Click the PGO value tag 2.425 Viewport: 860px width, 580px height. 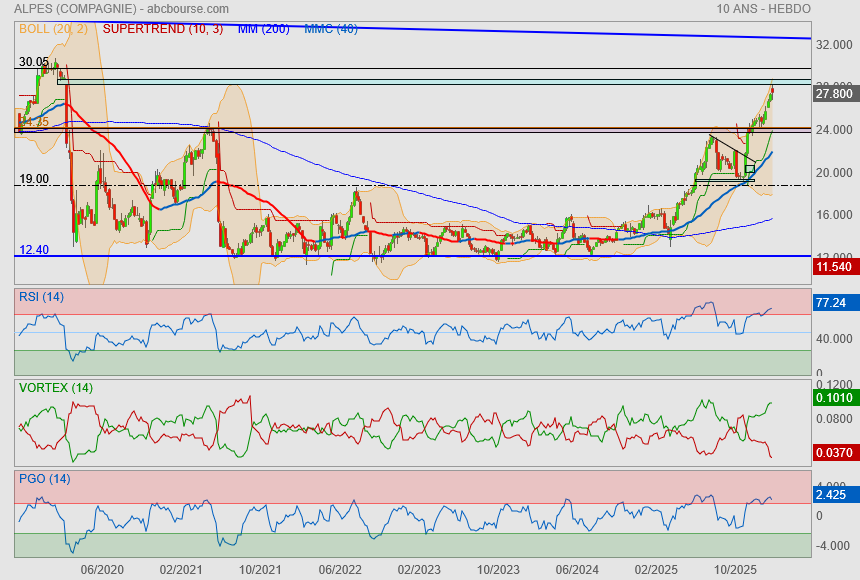pyautogui.click(x=834, y=494)
